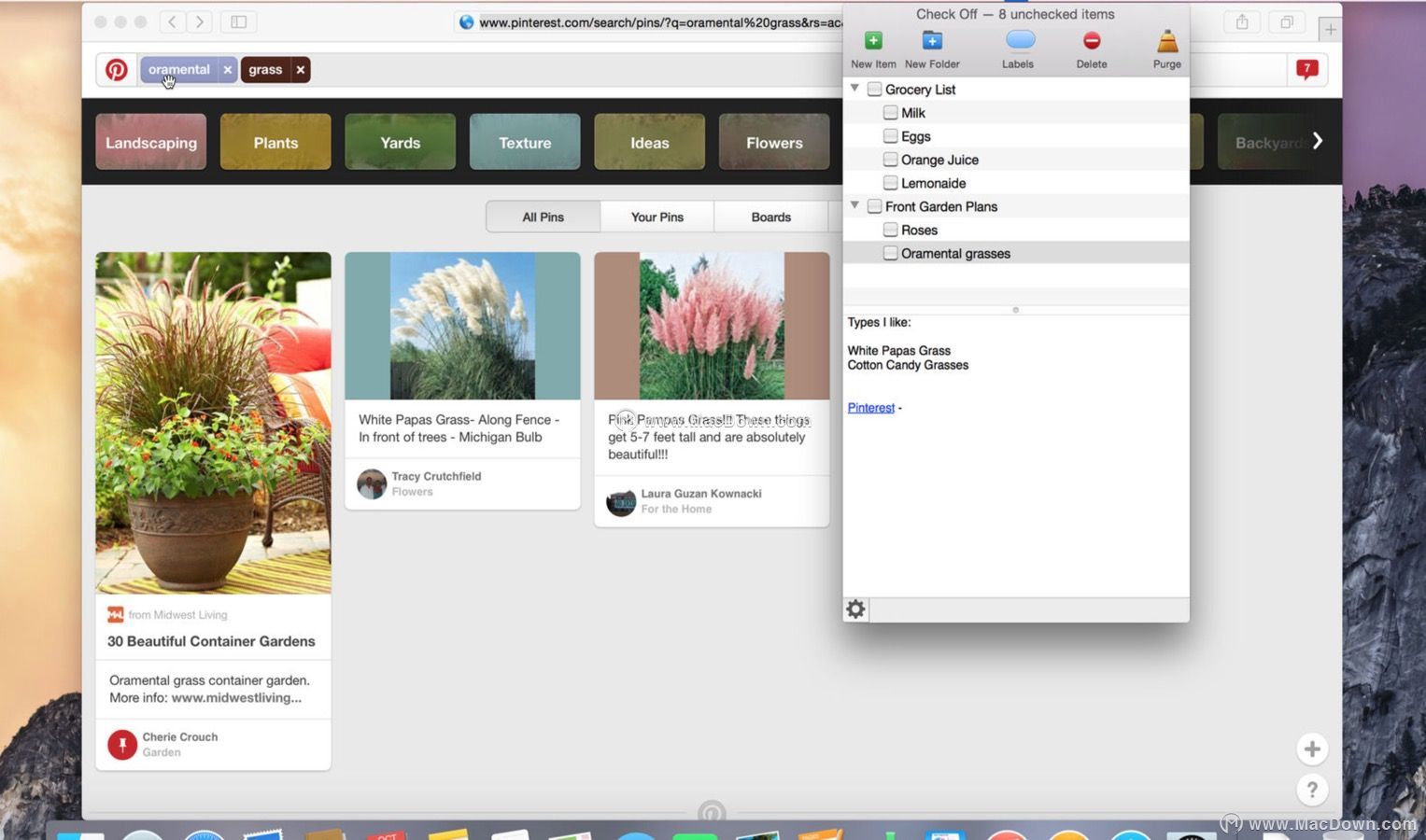This screenshot has height=840, width=1426.
Task: Filter by Texture category
Action: [525, 142]
